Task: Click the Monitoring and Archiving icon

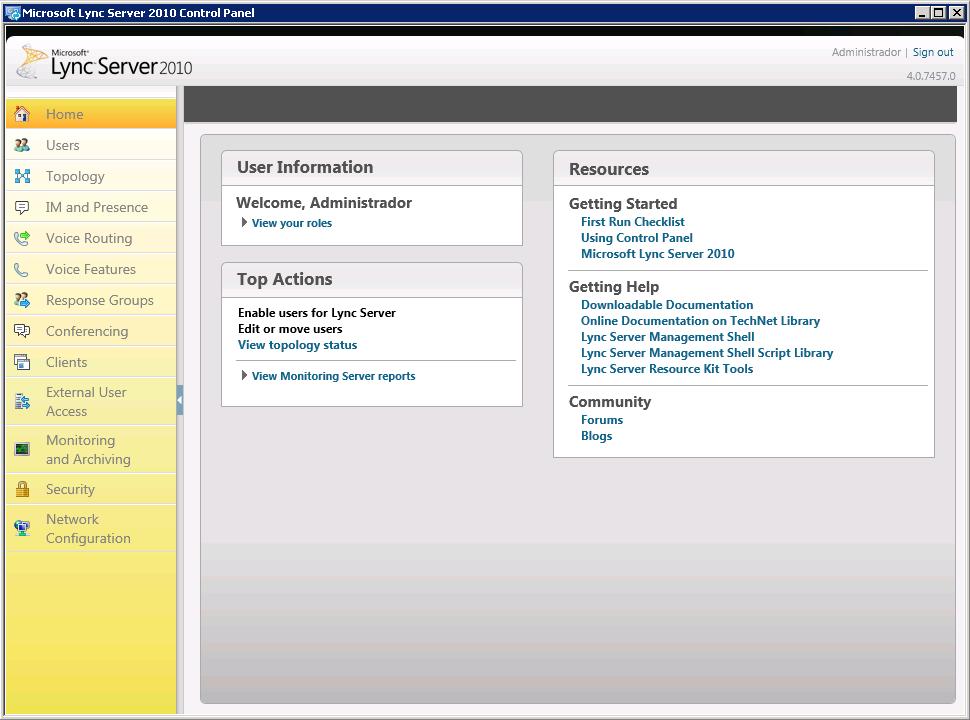Action: tap(22, 449)
